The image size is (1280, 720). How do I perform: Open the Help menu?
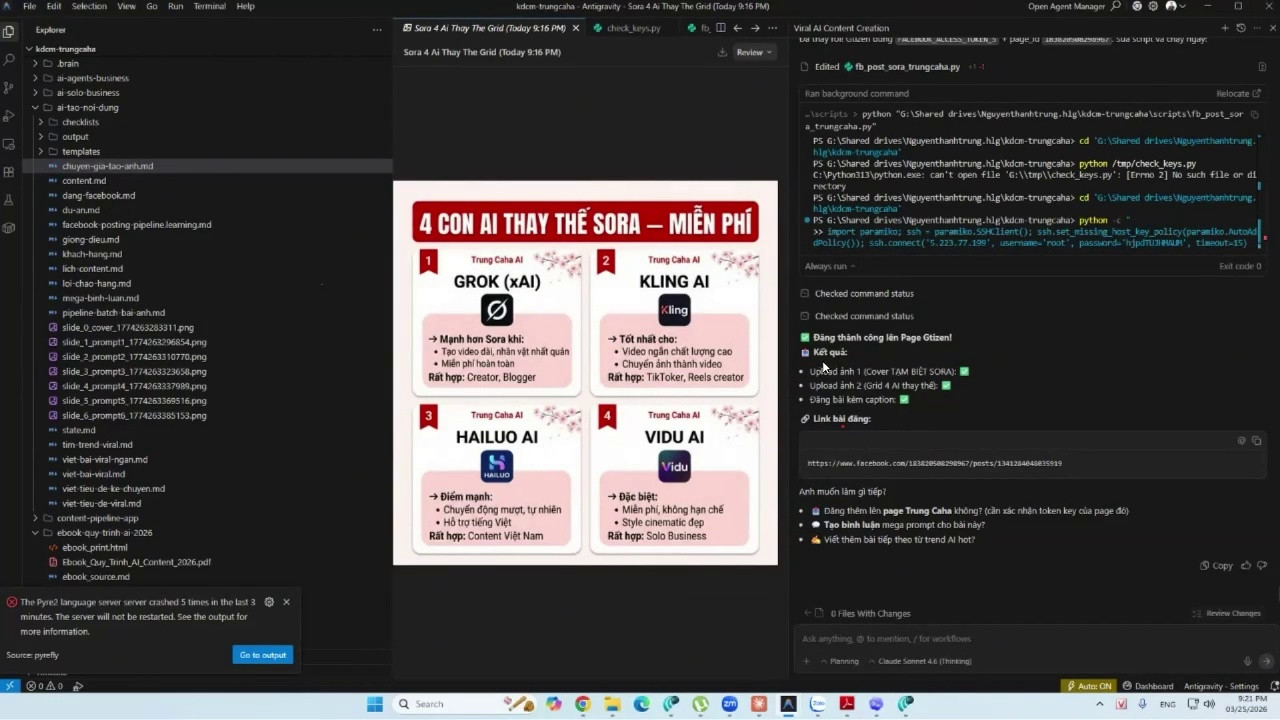click(245, 6)
